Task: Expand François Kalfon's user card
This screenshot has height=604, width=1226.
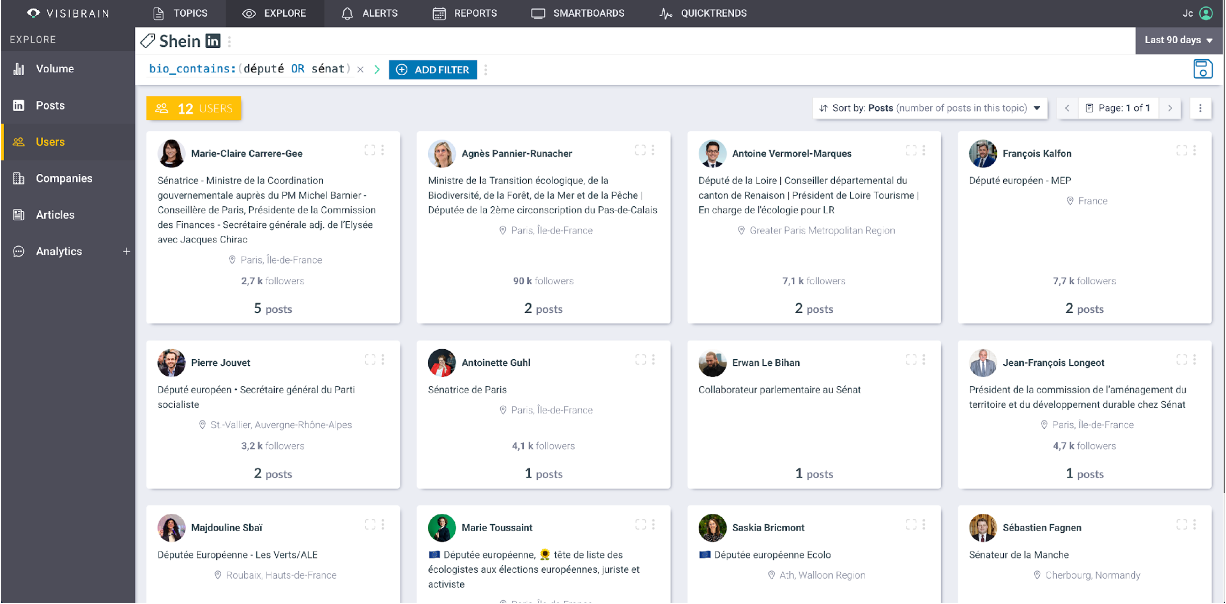Action: pos(1182,150)
